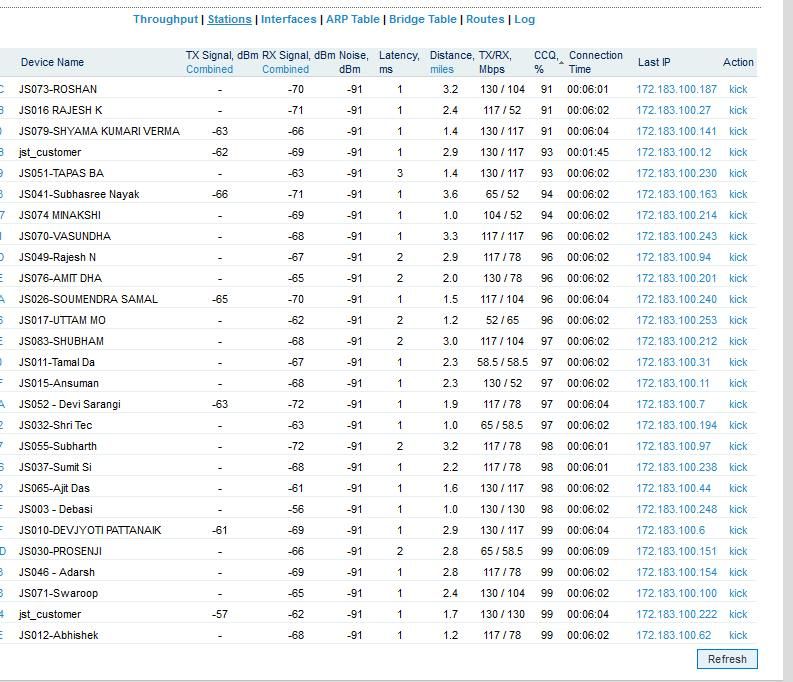Open IP 172.183.100.230 link
The height and width of the screenshot is (682, 793).
click(x=677, y=173)
